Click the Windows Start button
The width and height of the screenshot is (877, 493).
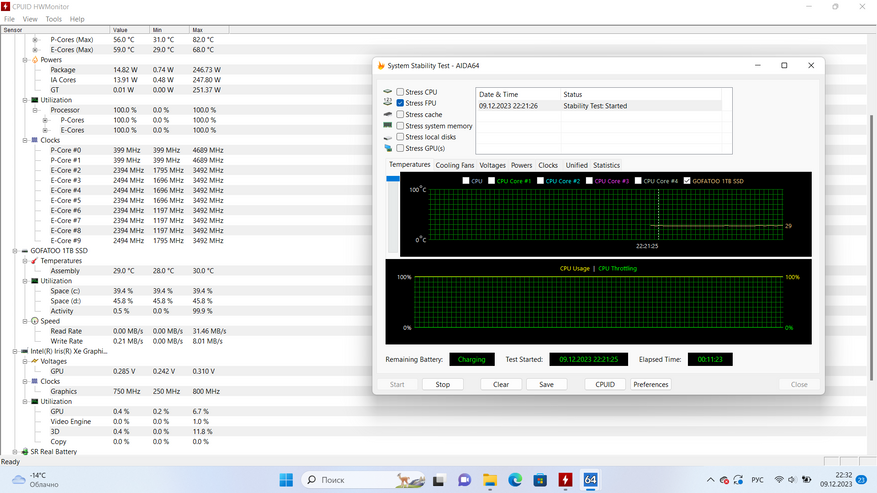pyautogui.click(x=286, y=480)
